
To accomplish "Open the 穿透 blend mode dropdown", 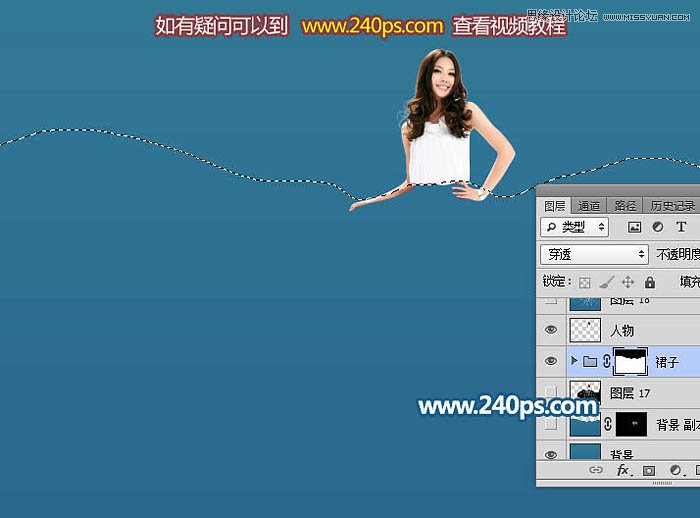I will (594, 255).
